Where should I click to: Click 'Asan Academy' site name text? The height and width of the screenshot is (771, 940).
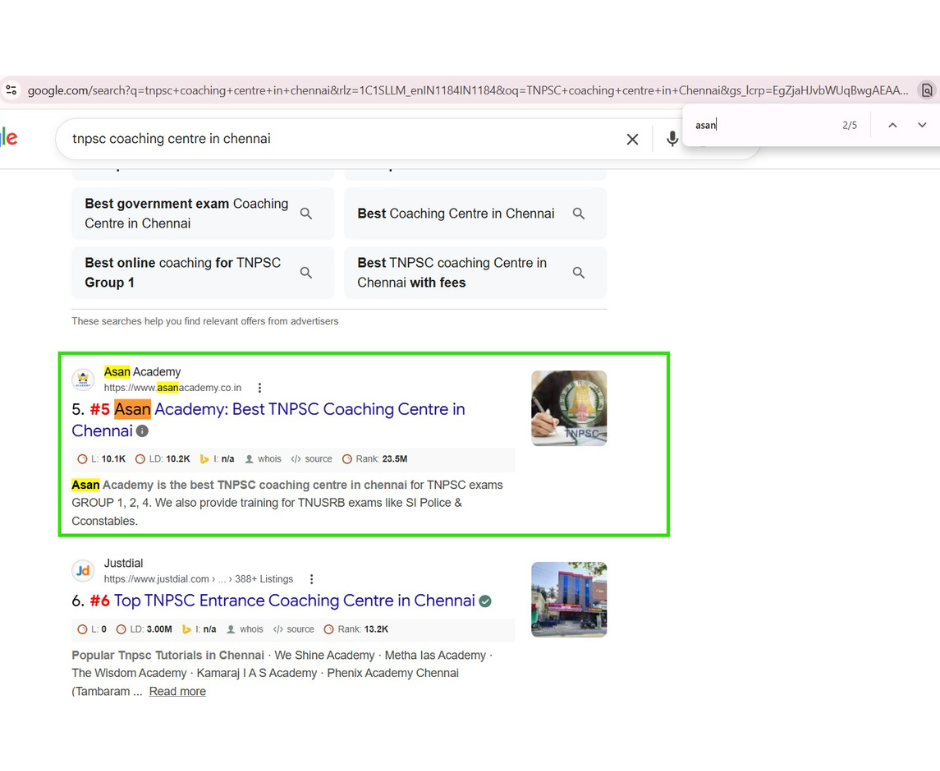click(x=142, y=372)
